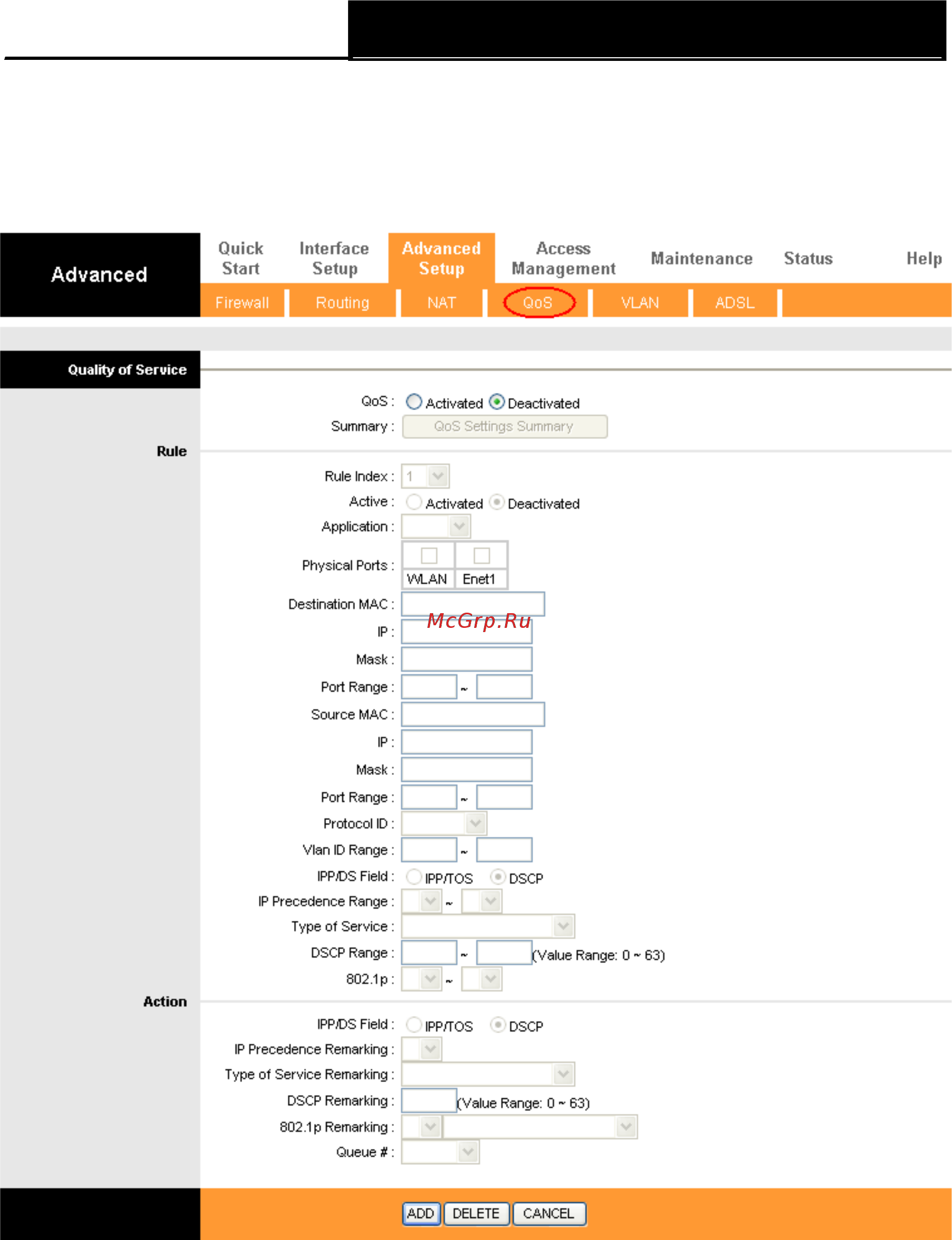This screenshot has height=1240, width=952.
Task: Click the QoS Settings Summary button
Action: click(x=504, y=426)
